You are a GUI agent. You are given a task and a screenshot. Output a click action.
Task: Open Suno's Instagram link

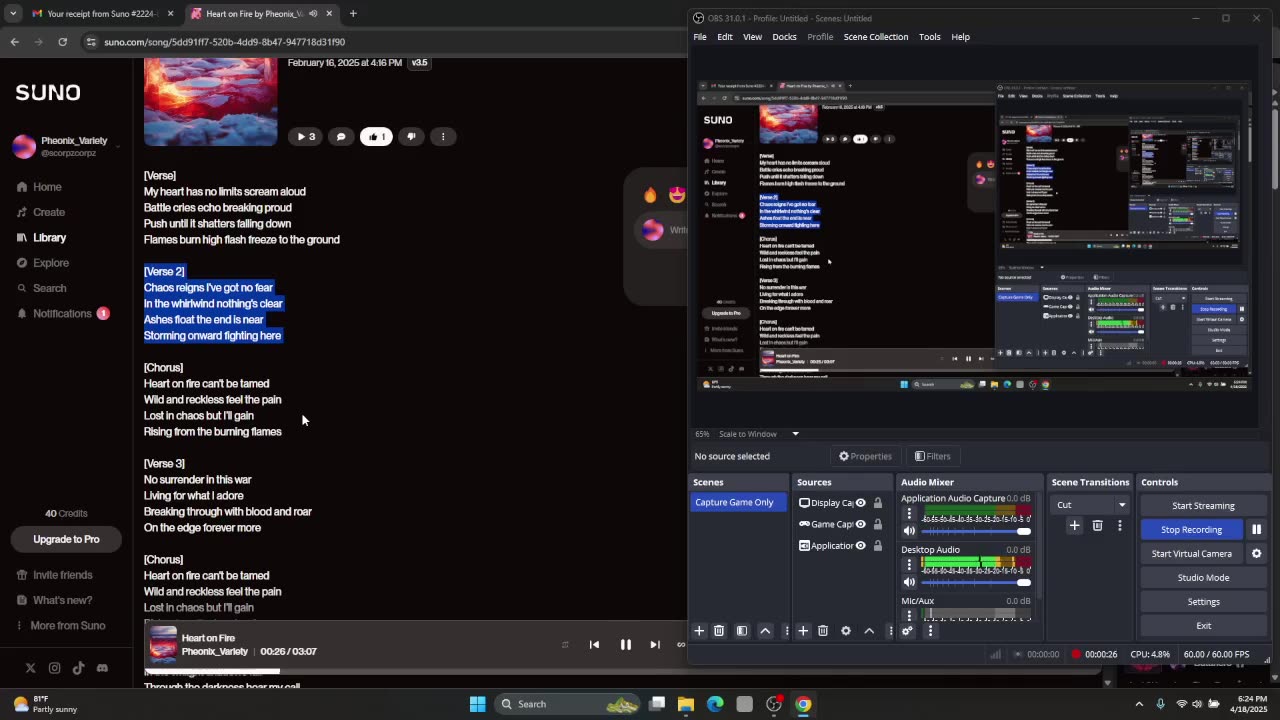coord(54,668)
